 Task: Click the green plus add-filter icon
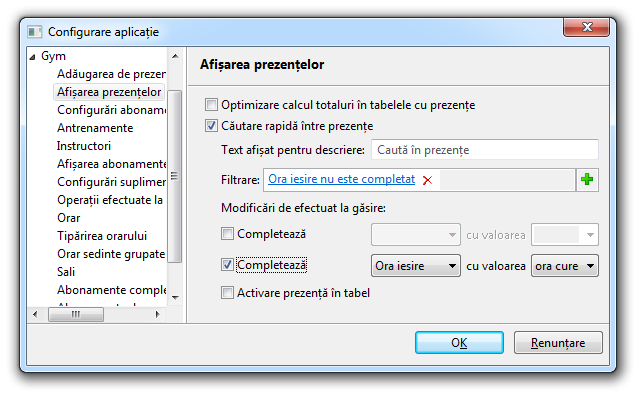click(587, 180)
